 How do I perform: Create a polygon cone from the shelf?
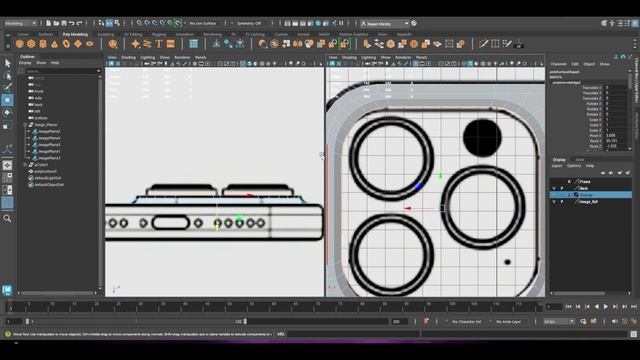[54, 44]
